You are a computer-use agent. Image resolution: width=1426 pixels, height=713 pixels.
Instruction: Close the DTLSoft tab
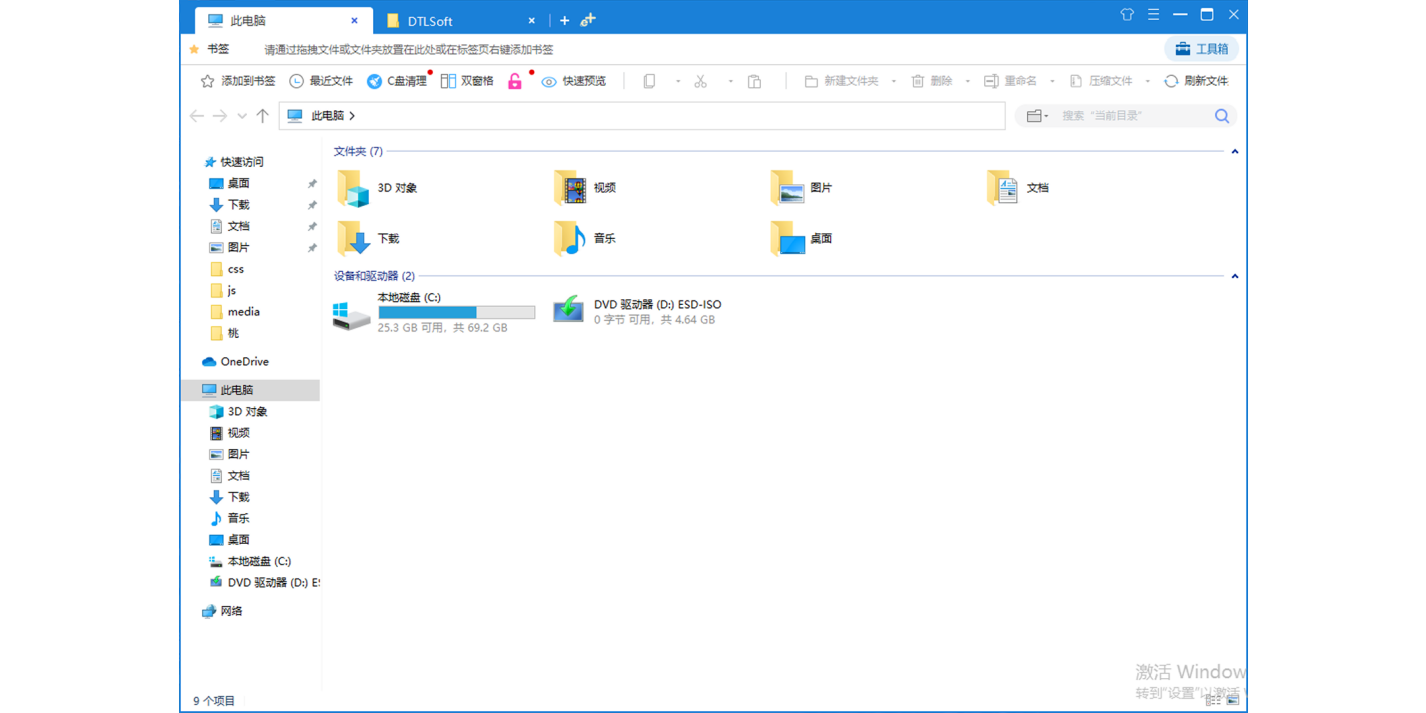coord(531,20)
